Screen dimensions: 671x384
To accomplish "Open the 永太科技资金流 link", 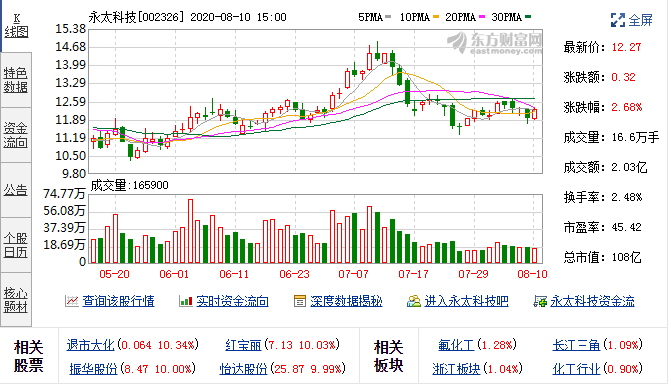I will (x=592, y=301).
